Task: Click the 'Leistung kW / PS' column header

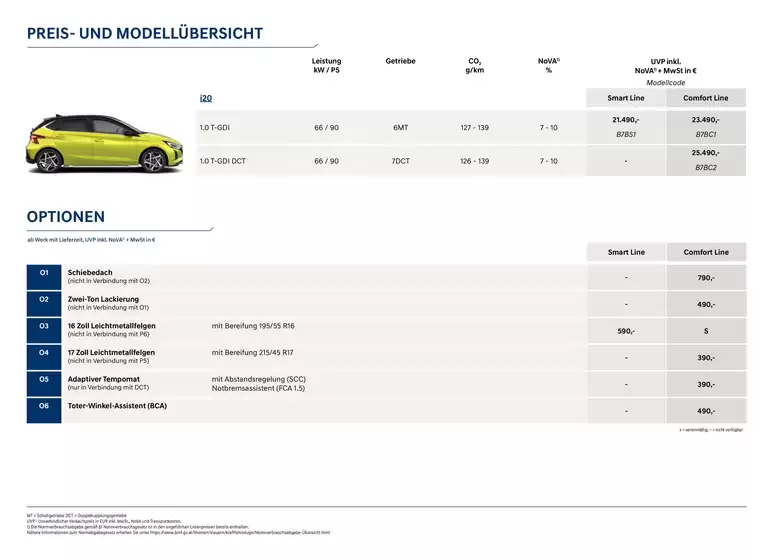Action: pos(326,66)
